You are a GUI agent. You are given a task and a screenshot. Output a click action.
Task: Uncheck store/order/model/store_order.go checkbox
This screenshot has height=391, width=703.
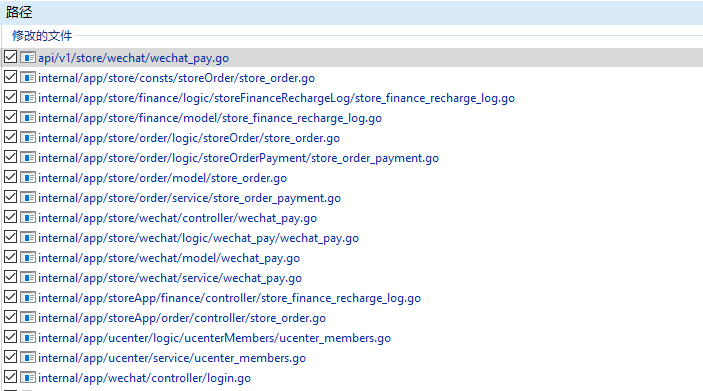pos(10,177)
